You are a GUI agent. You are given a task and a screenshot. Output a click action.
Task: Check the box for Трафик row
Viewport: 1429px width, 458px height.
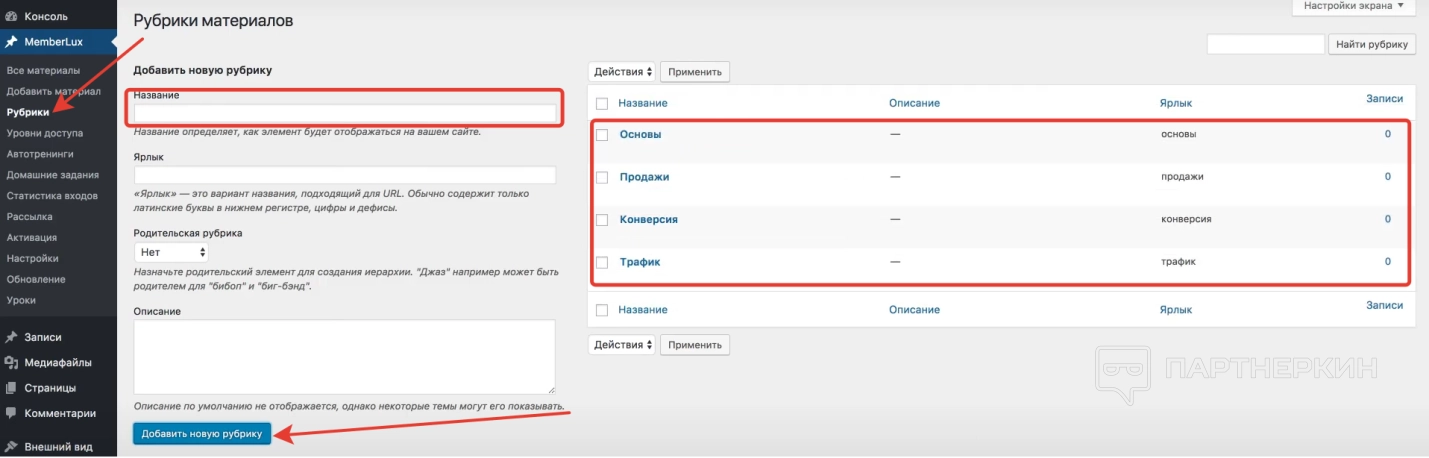pos(602,262)
